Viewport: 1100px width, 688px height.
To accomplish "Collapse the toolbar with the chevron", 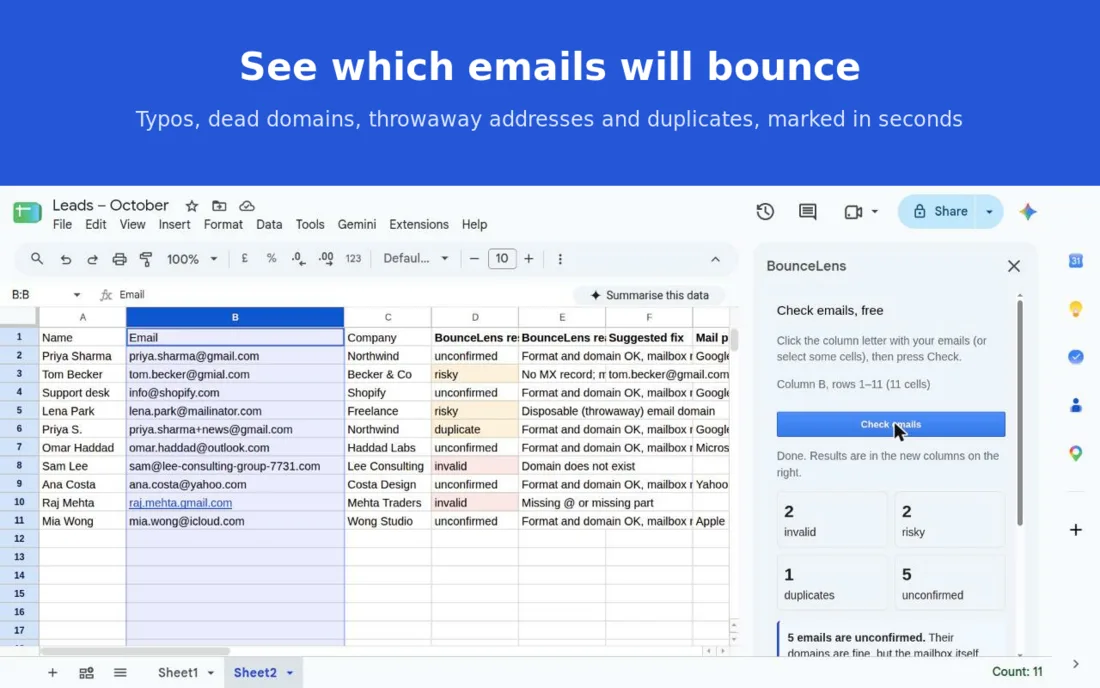I will pyautogui.click(x=715, y=259).
